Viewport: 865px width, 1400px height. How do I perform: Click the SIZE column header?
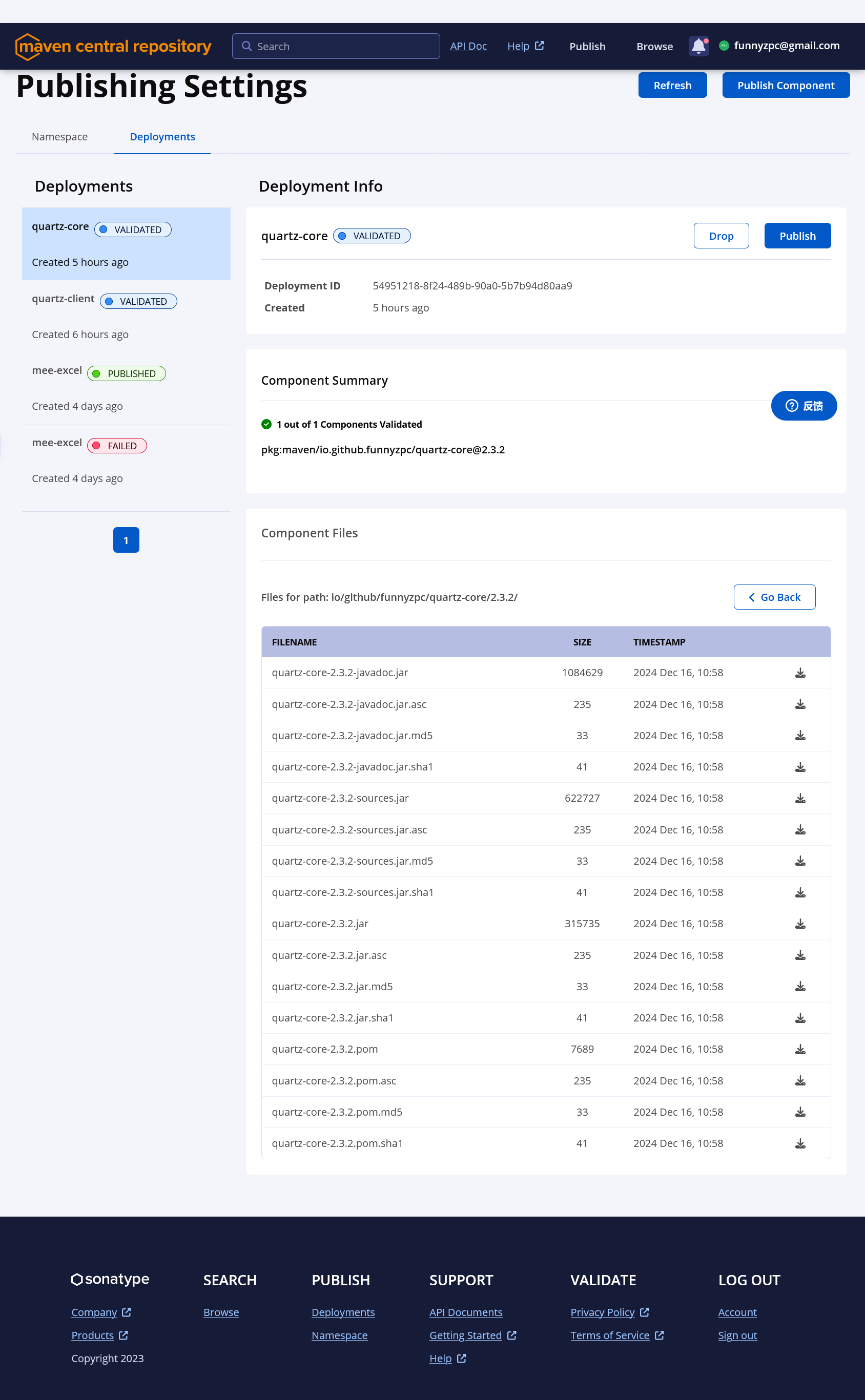pos(582,642)
